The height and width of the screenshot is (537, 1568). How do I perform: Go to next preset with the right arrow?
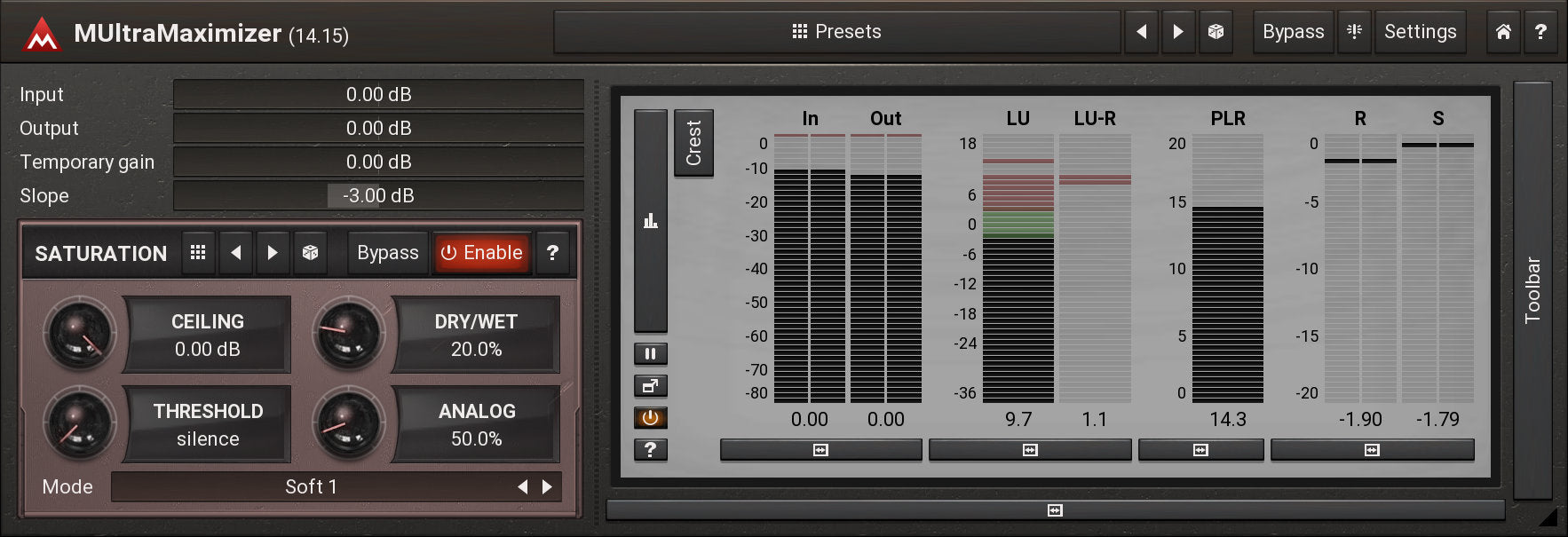(x=1178, y=32)
